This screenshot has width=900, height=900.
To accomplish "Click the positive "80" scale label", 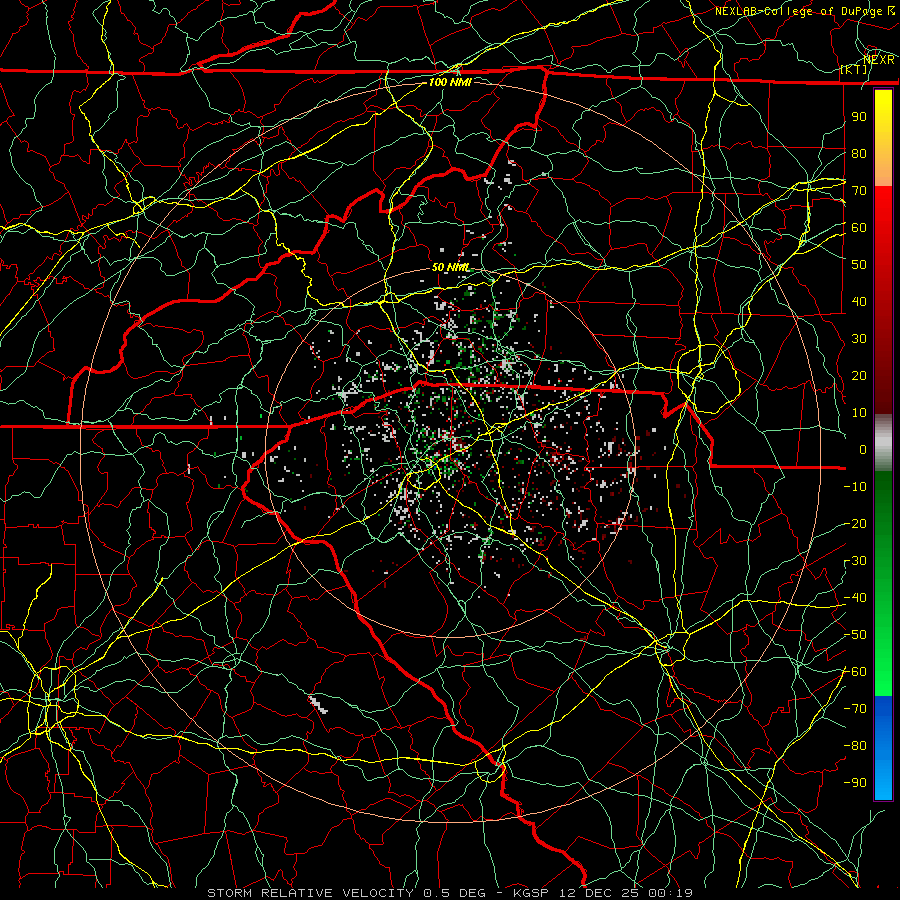I will (x=859, y=154).
